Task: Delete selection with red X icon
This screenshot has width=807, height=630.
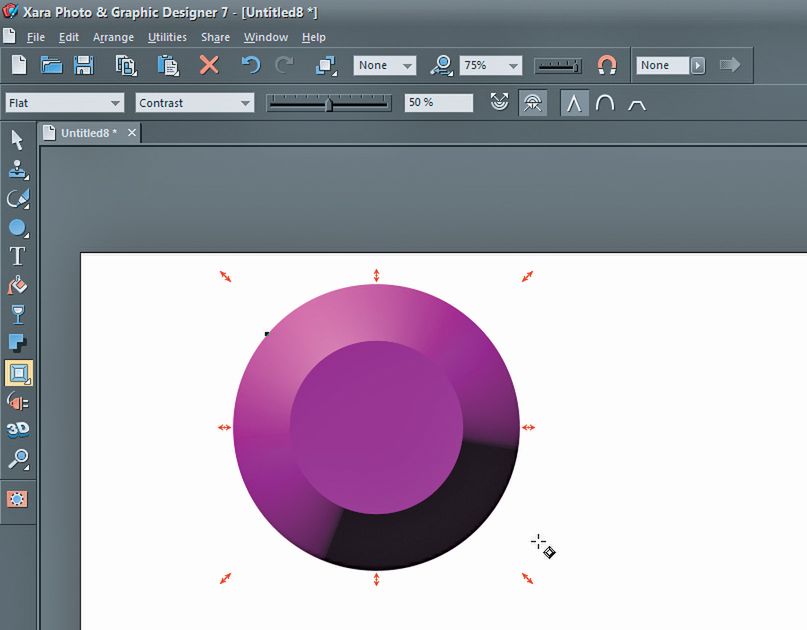Action: [209, 65]
